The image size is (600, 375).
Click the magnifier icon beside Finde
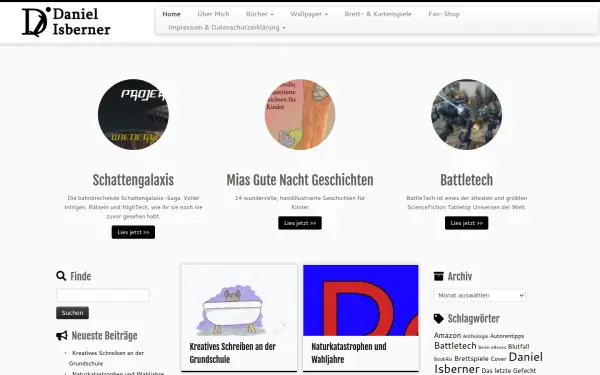pos(61,276)
